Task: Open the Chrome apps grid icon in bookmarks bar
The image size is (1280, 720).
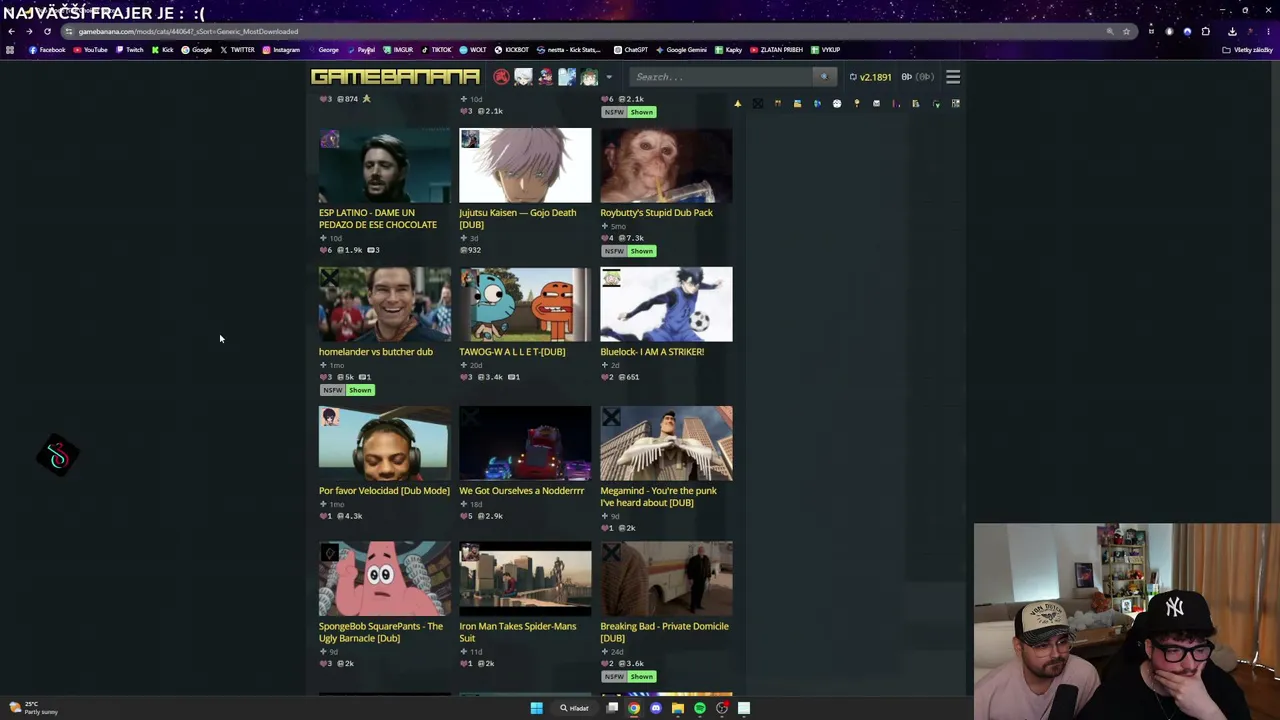Action: pyautogui.click(x=10, y=50)
